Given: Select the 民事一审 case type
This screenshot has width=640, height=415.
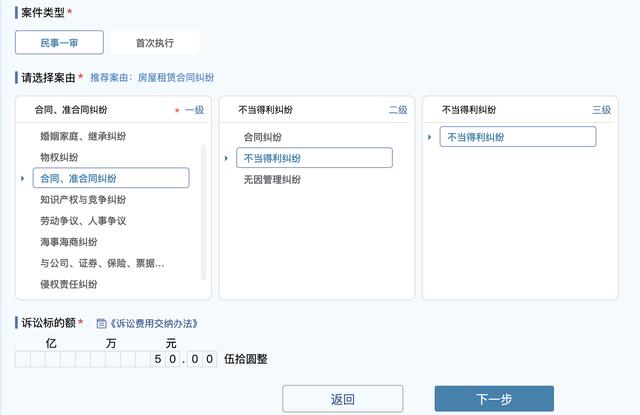Looking at the screenshot, I should 59,42.
